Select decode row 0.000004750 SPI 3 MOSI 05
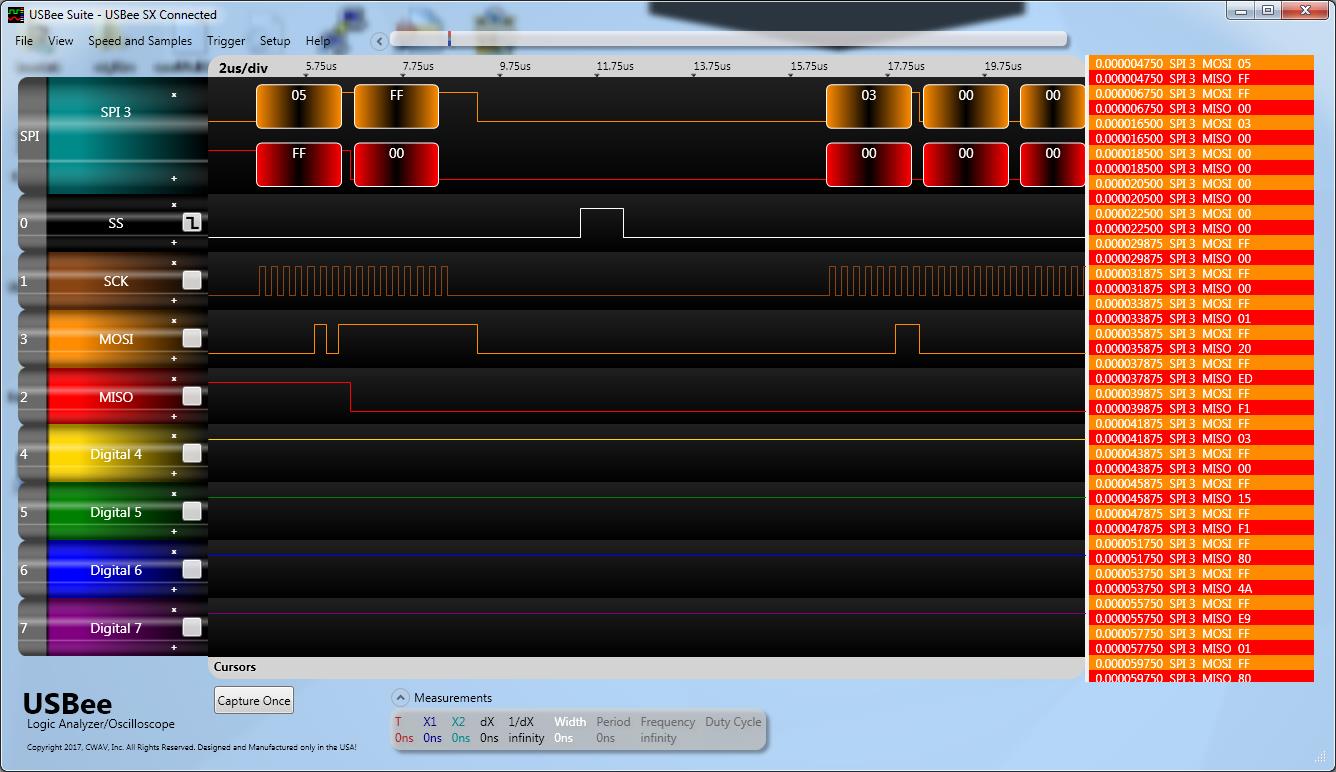Screen dimensions: 1336x772 1200,63
